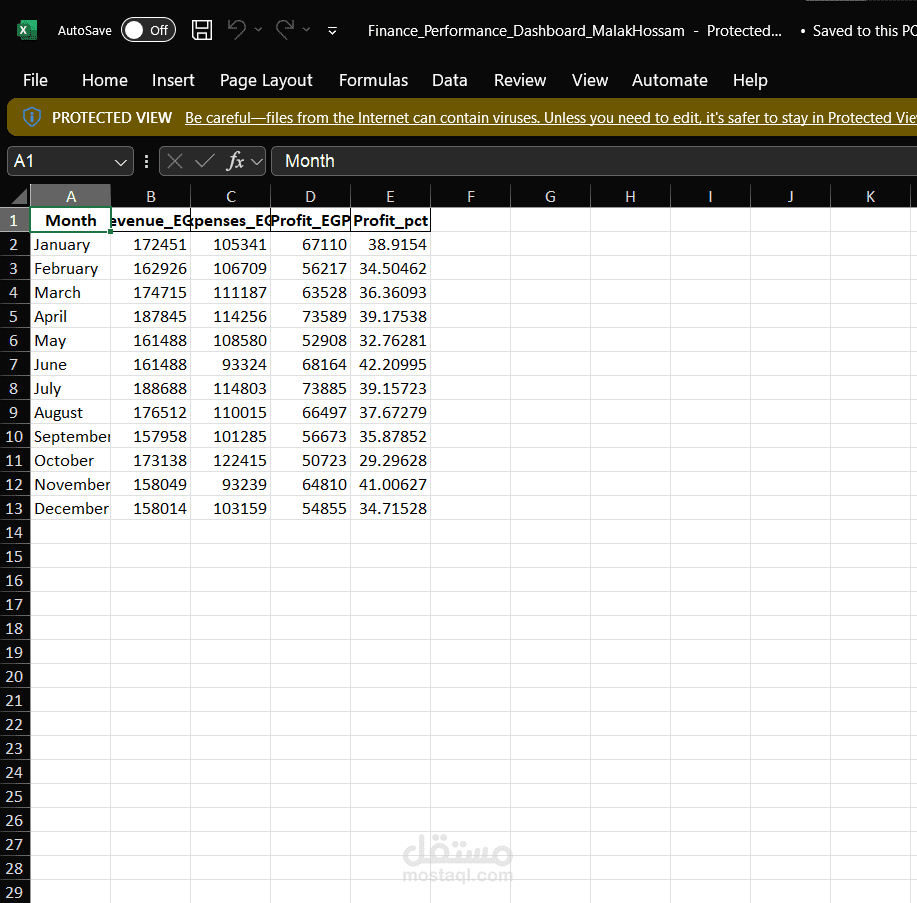This screenshot has height=903, width=917.
Task: Select the May cell
Action: pos(71,340)
